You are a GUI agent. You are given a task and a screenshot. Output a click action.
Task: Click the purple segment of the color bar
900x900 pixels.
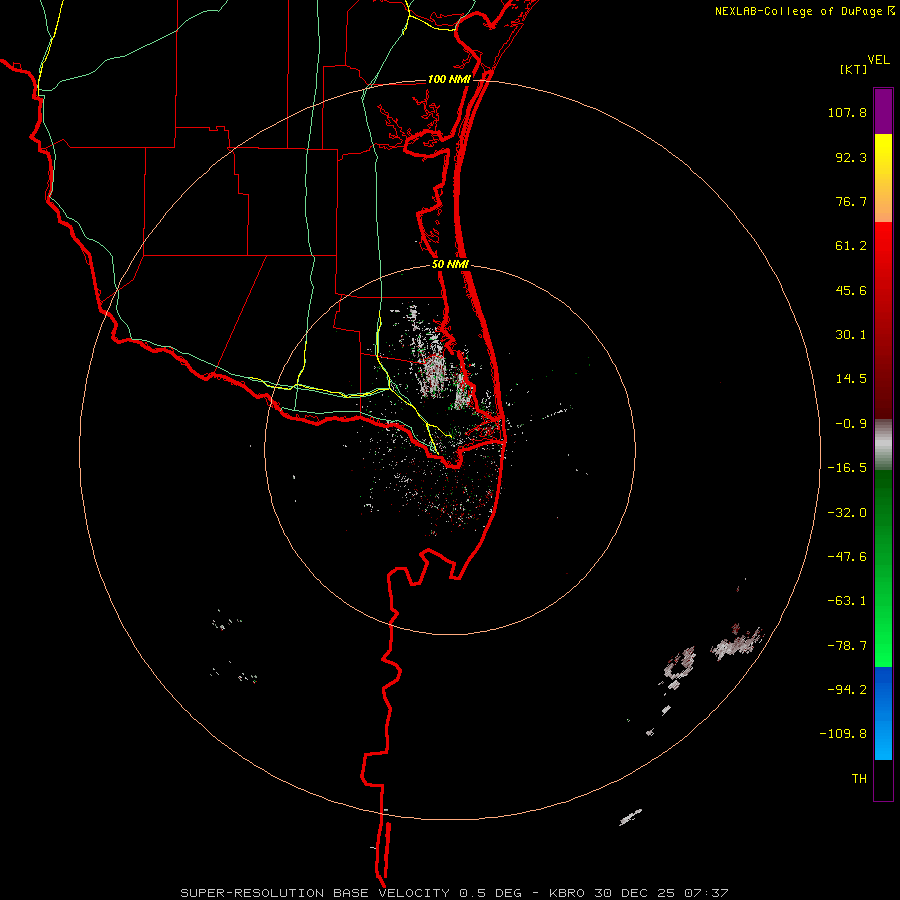[x=883, y=111]
